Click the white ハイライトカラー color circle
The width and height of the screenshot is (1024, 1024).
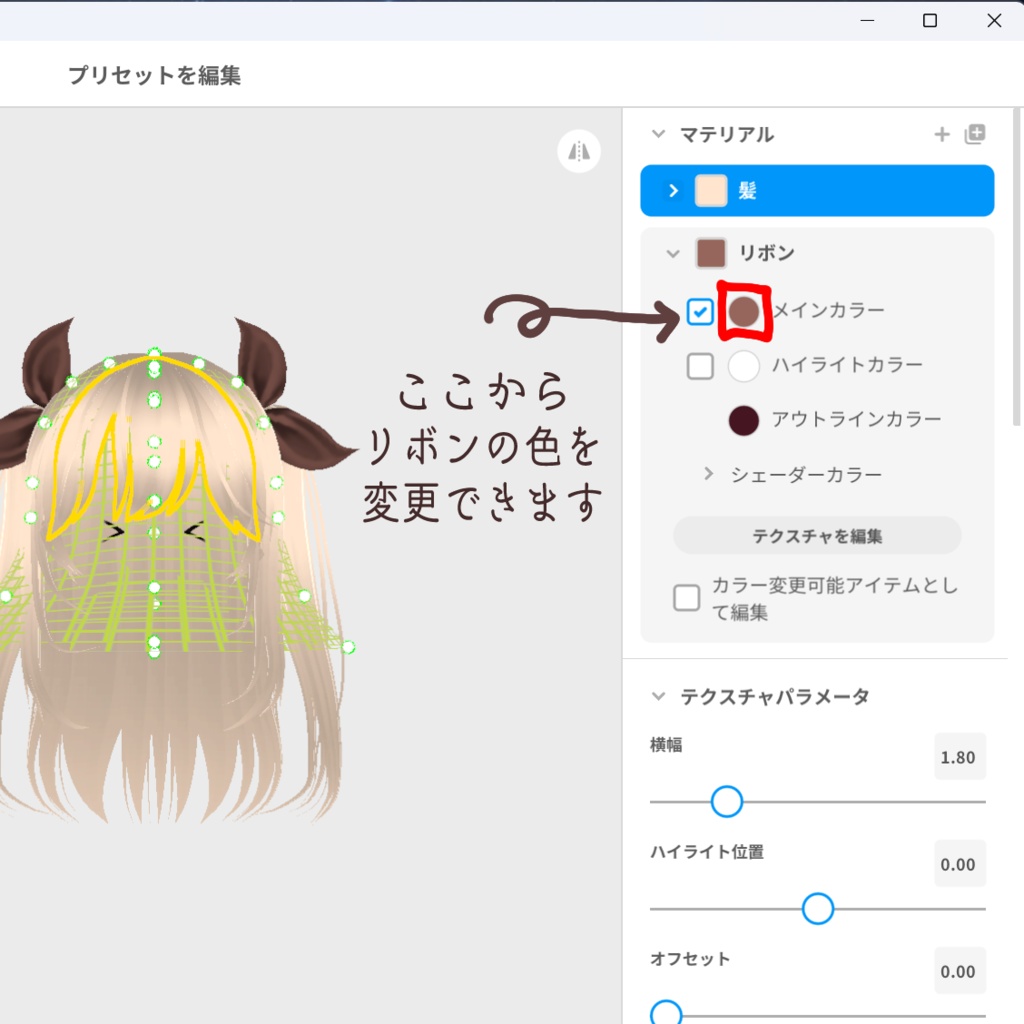[743, 366]
